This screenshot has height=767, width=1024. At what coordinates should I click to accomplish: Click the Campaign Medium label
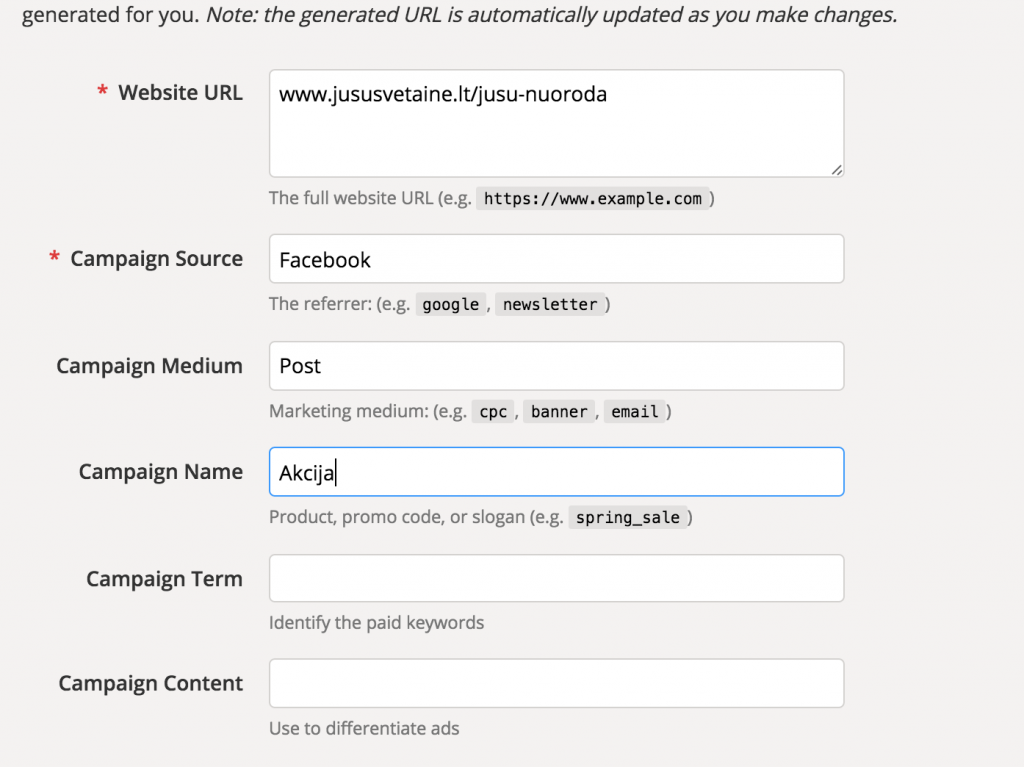[149, 366]
